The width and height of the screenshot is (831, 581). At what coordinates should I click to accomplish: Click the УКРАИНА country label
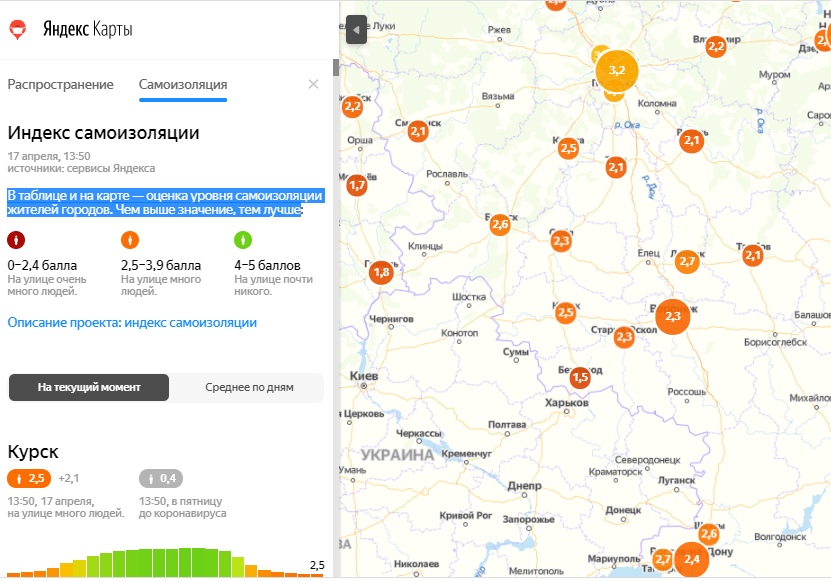click(397, 455)
